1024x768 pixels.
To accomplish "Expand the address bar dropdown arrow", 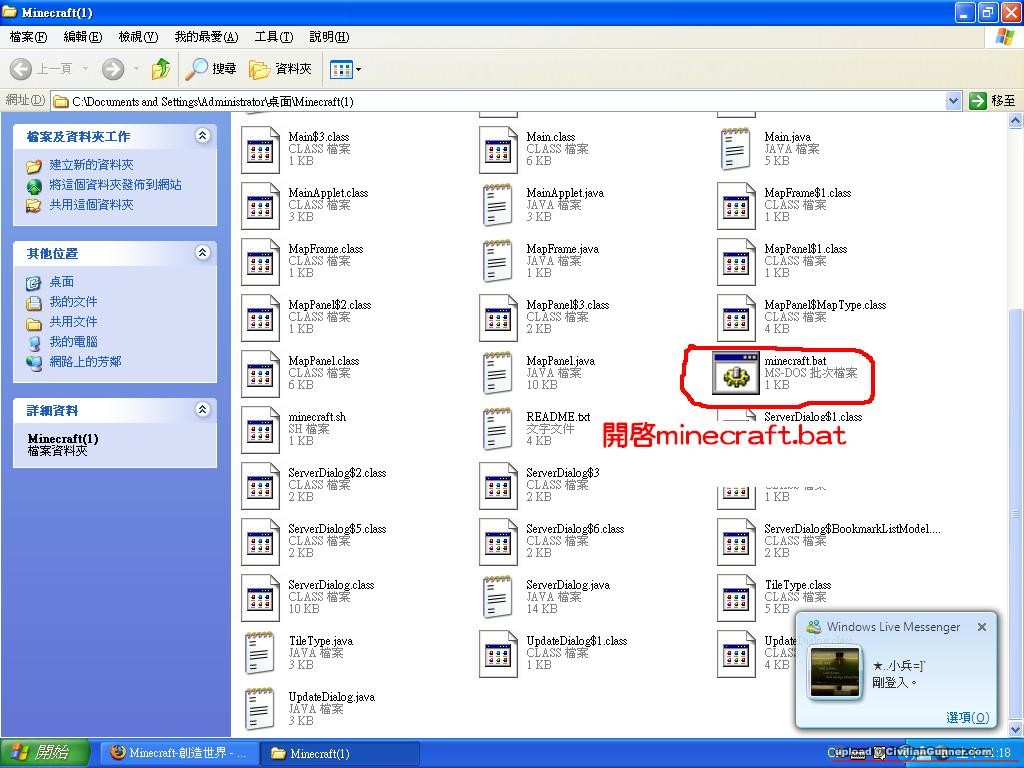I will pyautogui.click(x=953, y=101).
